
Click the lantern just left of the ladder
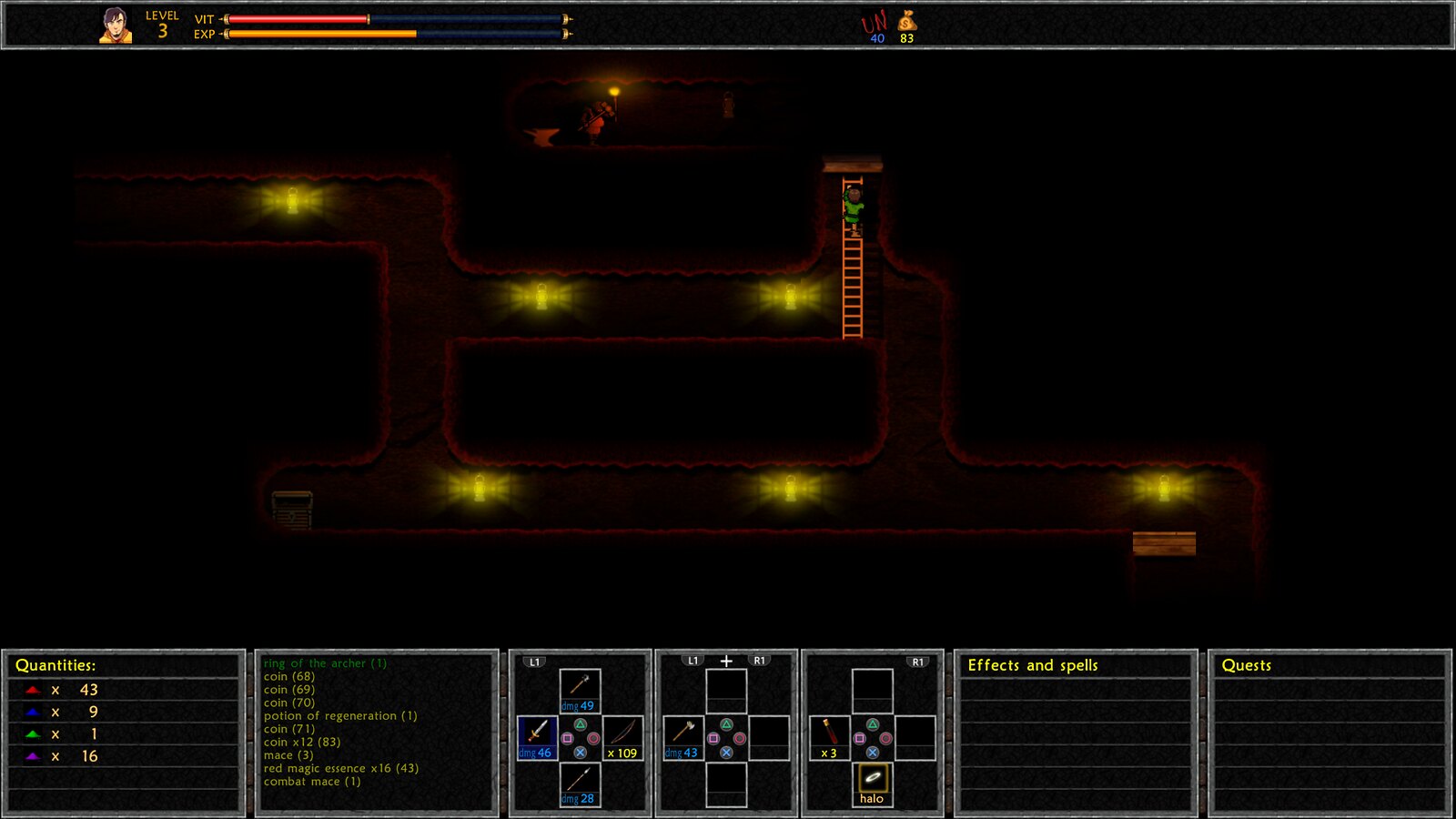tap(790, 296)
